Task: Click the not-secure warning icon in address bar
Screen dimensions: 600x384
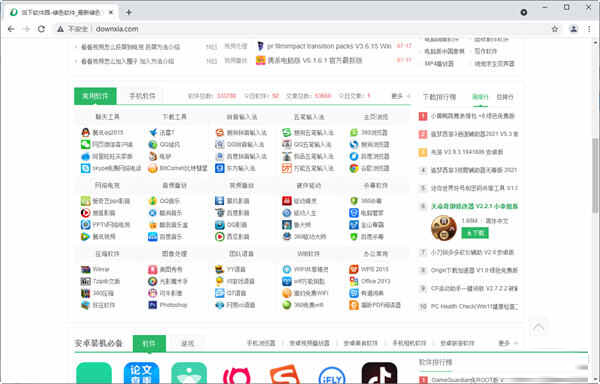Action: coord(60,29)
